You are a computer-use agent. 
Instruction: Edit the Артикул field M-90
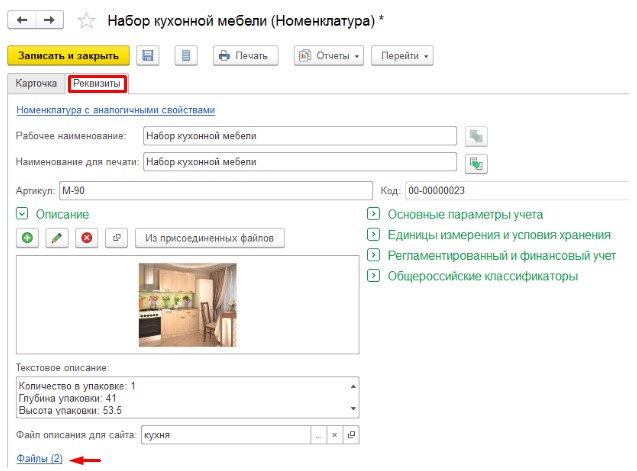click(216, 191)
